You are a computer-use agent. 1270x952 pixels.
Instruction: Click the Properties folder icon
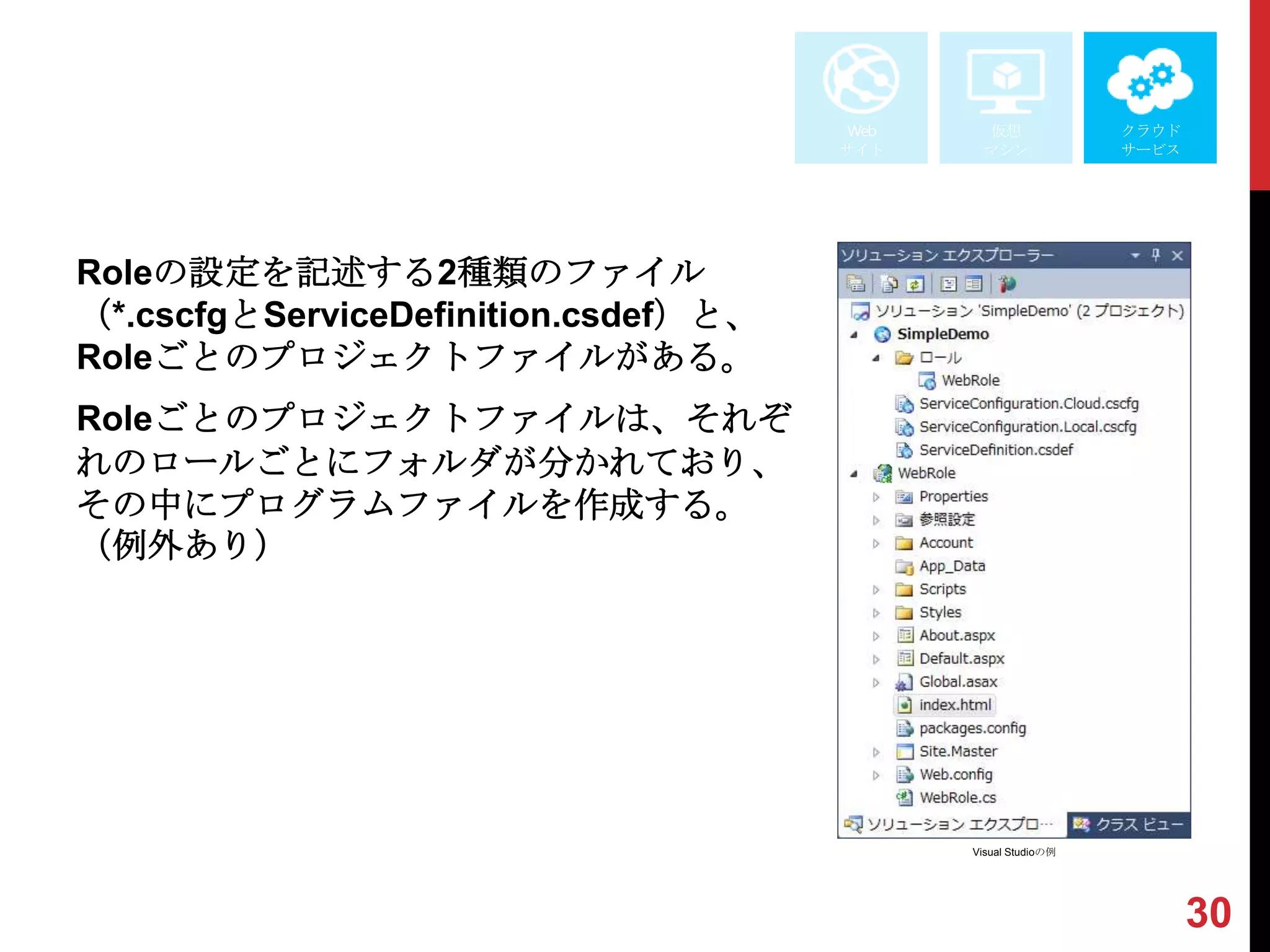[x=904, y=496]
